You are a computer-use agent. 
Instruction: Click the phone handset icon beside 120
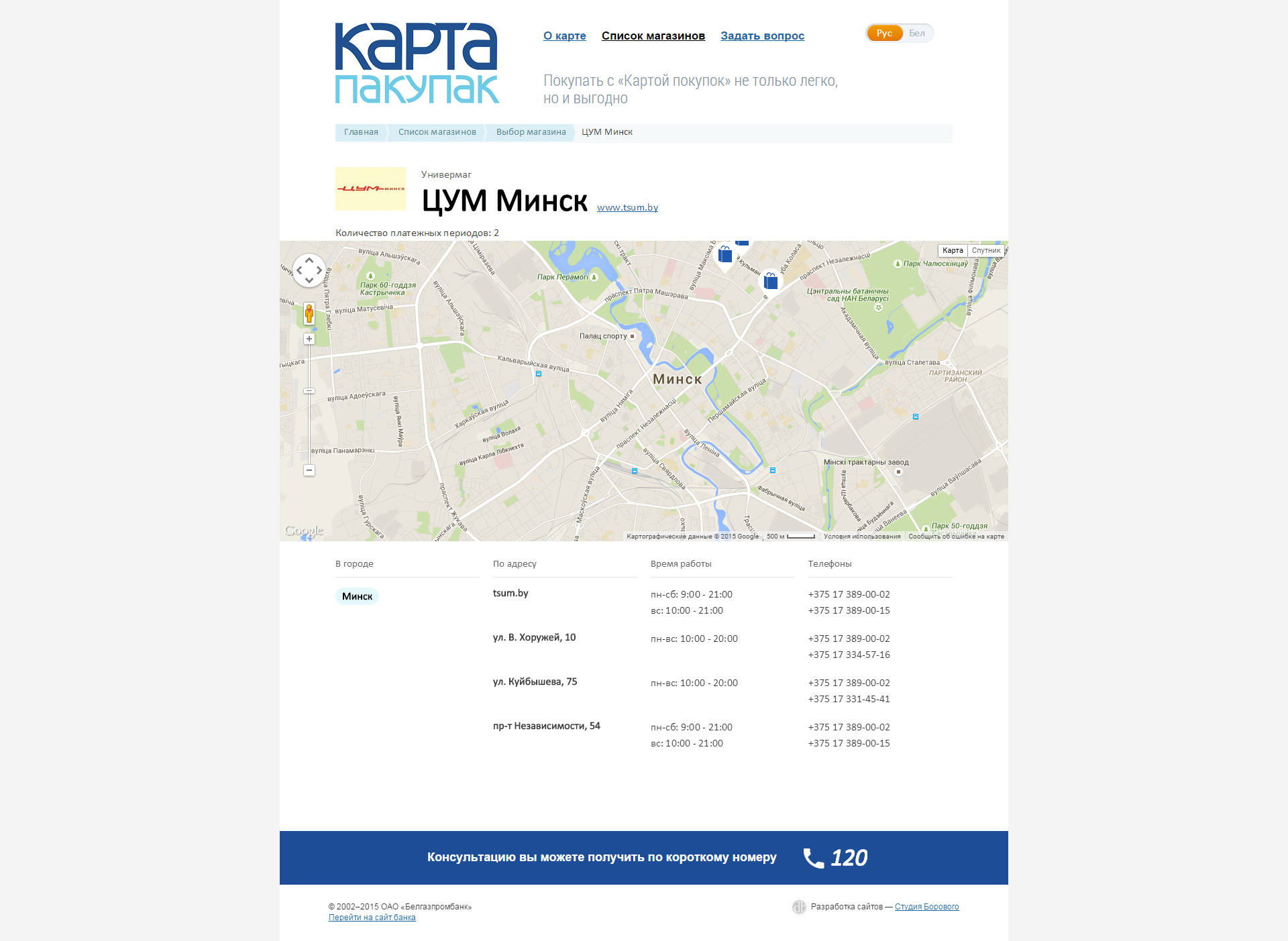(814, 858)
